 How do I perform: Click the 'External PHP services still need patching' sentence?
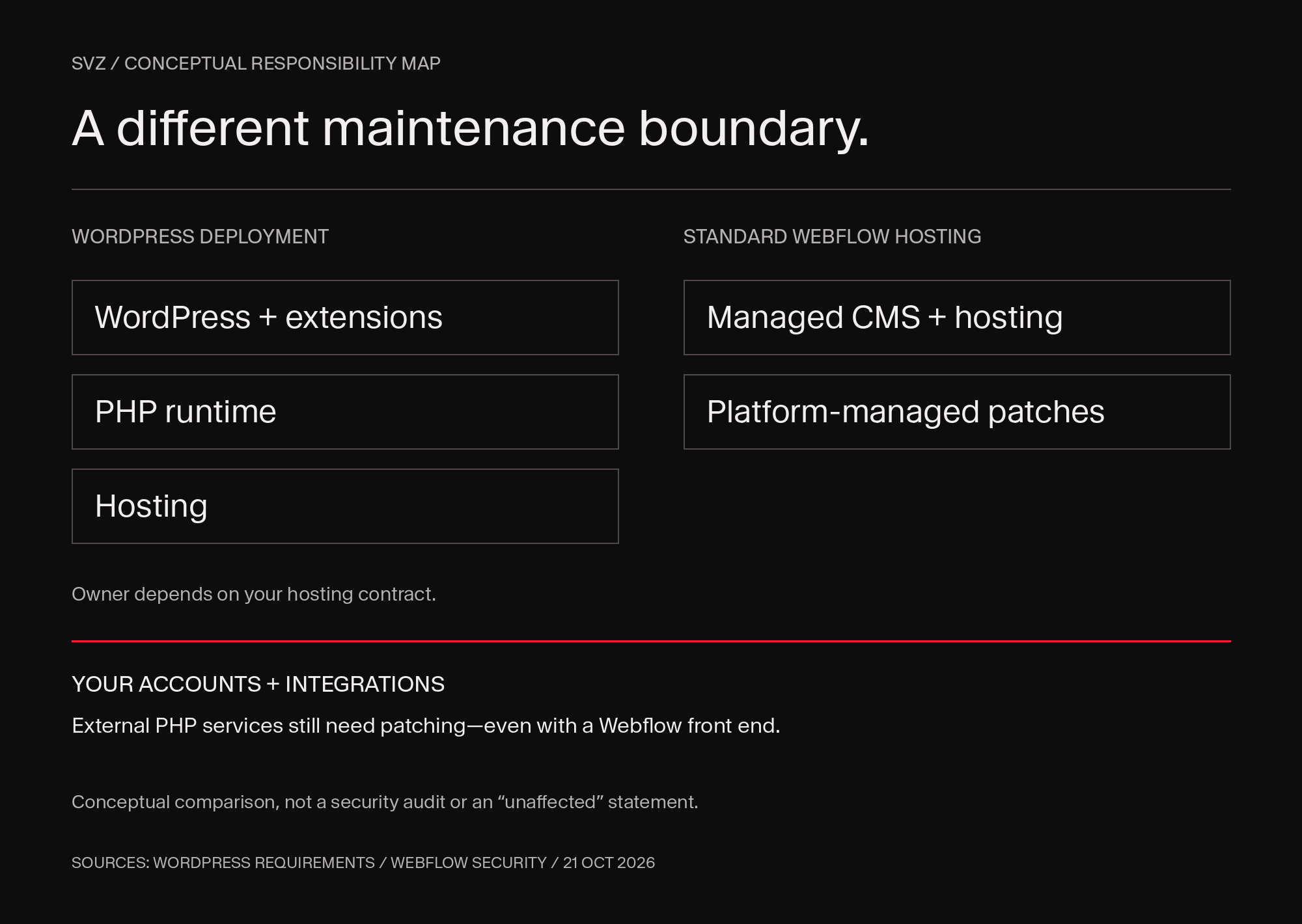[x=426, y=726]
